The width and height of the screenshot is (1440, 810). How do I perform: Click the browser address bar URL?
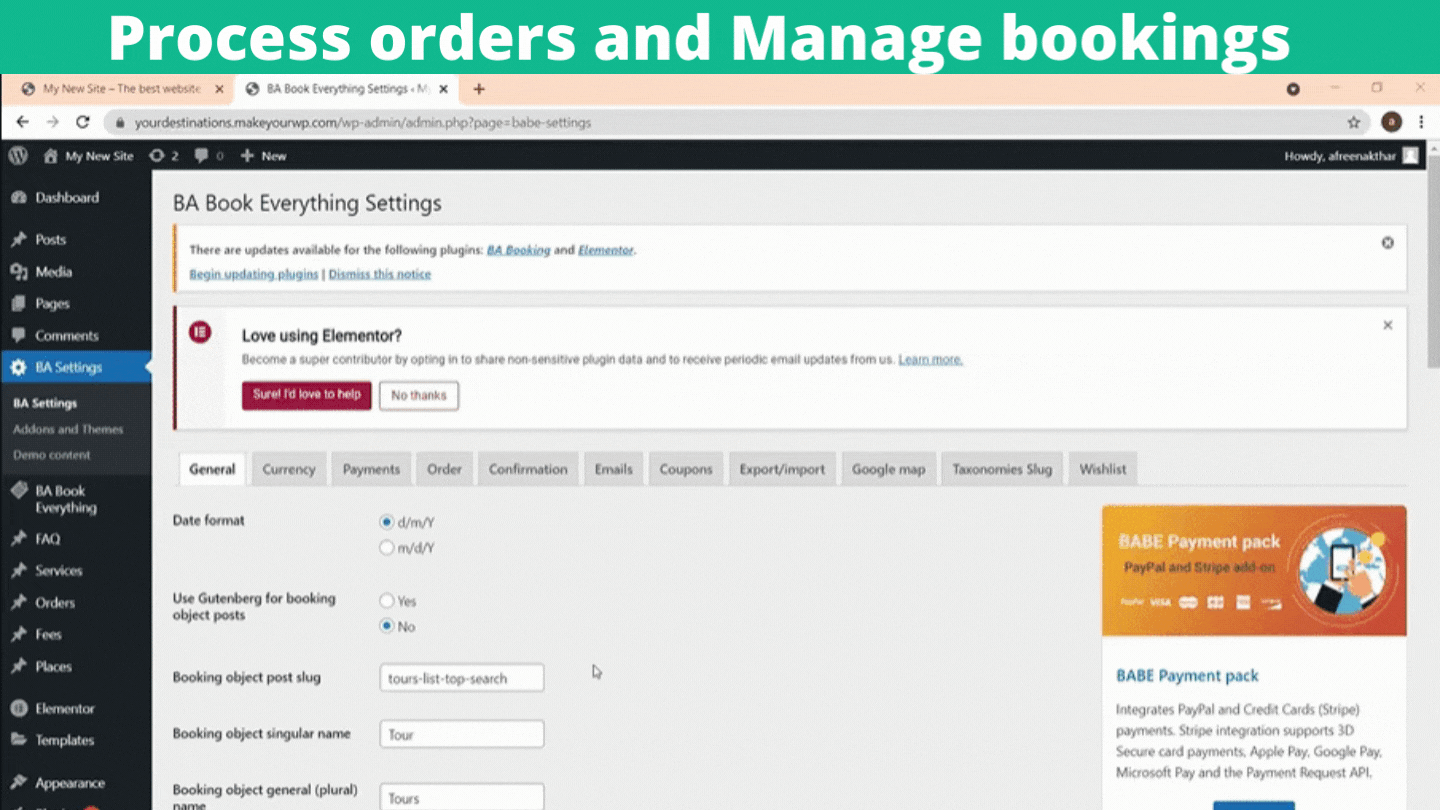pos(363,123)
